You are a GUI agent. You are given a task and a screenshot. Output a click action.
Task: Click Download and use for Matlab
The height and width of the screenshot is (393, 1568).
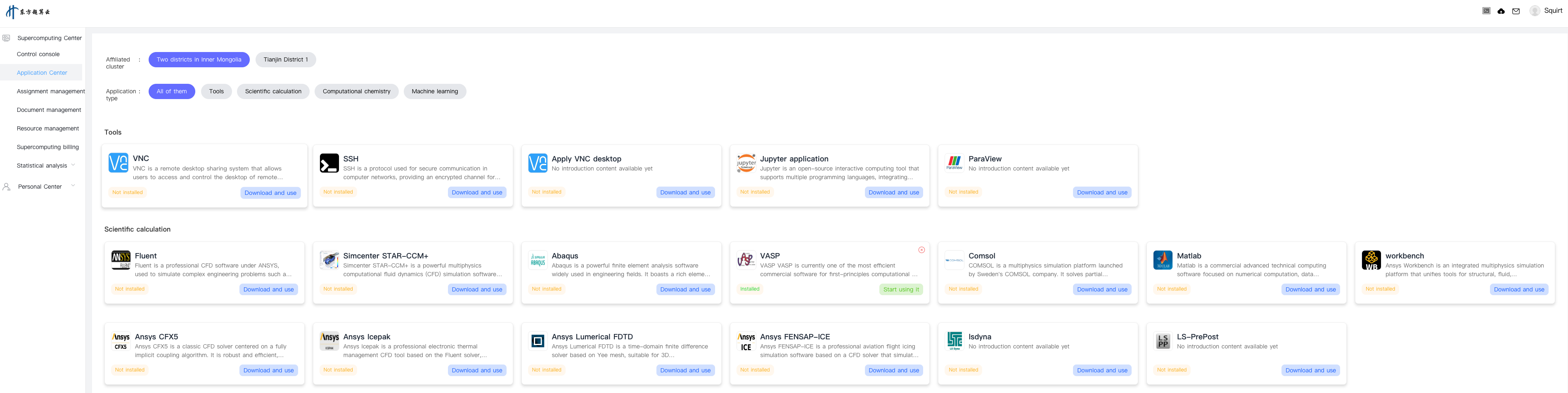[x=1310, y=289]
